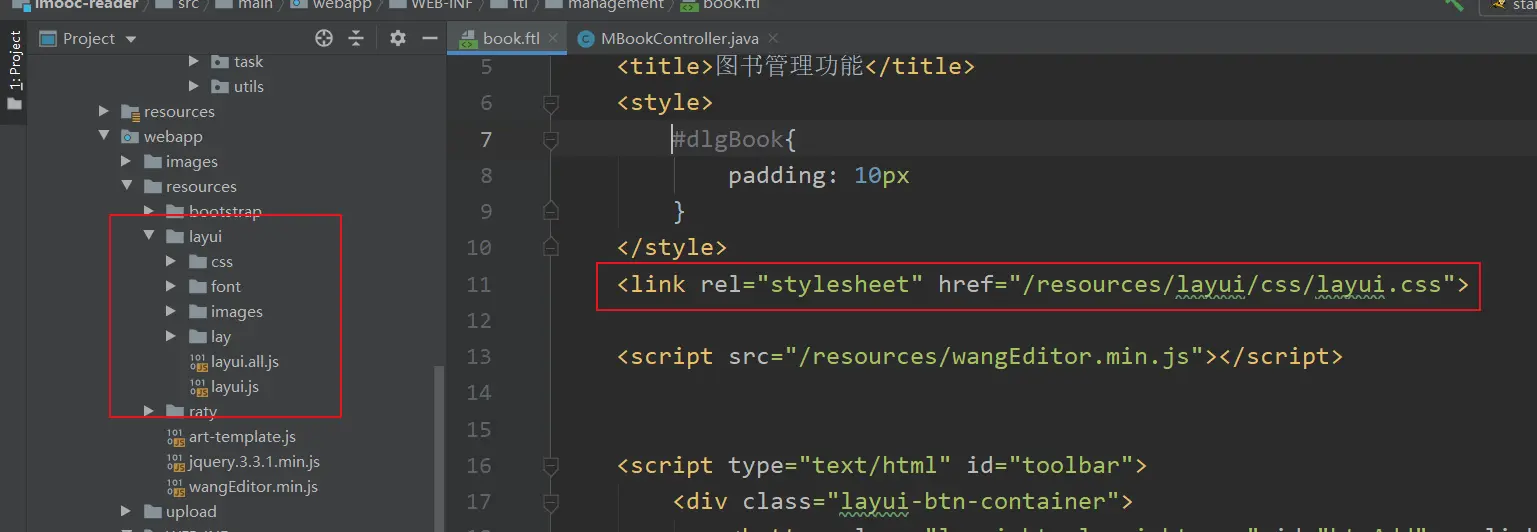Click the layui.all.js file icon
1537x532 pixels.
coord(198,362)
